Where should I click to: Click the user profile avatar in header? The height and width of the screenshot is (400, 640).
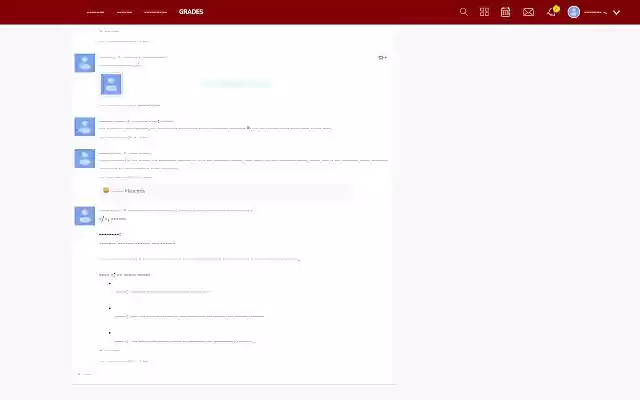pos(573,12)
